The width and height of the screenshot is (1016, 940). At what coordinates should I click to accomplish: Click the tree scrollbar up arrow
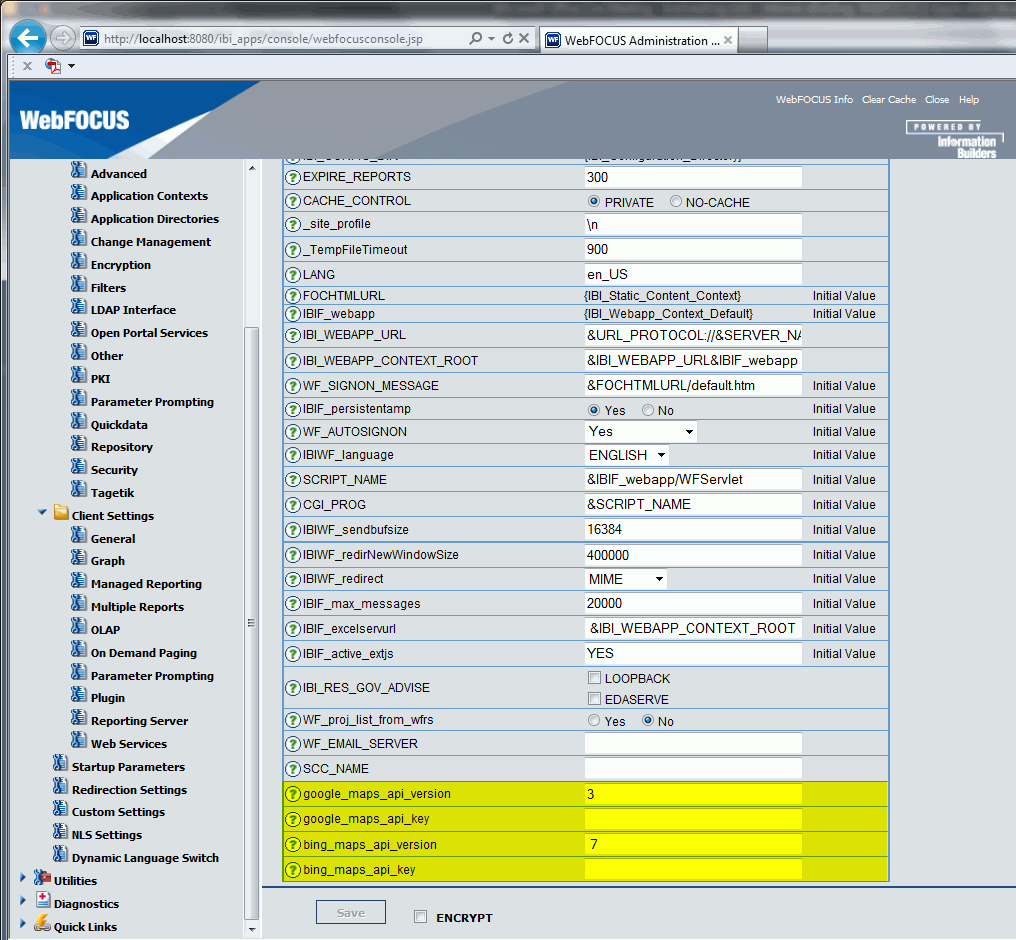click(x=252, y=168)
